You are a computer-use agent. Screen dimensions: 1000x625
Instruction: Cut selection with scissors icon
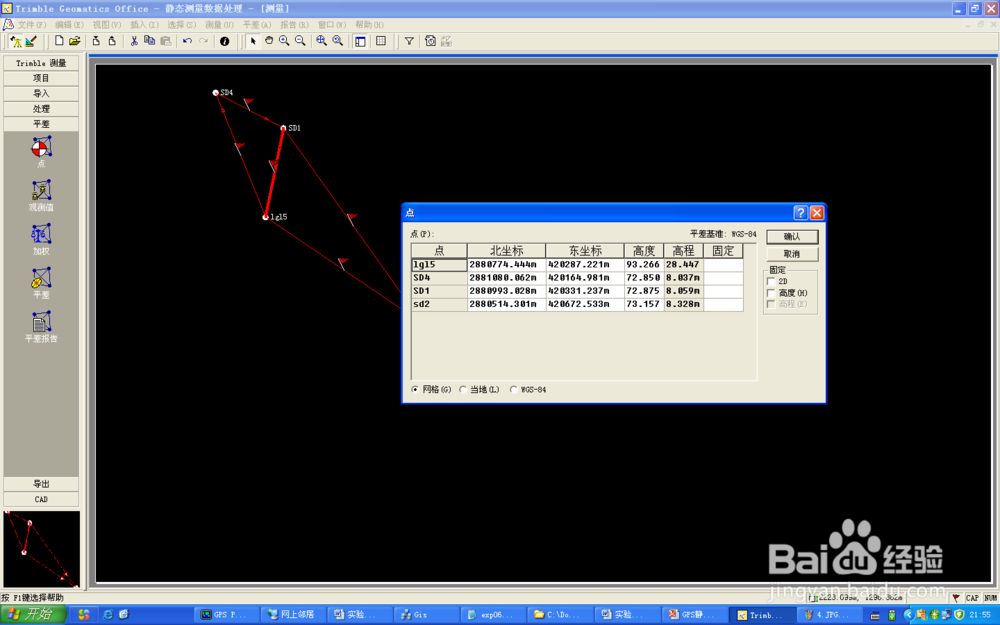point(134,41)
